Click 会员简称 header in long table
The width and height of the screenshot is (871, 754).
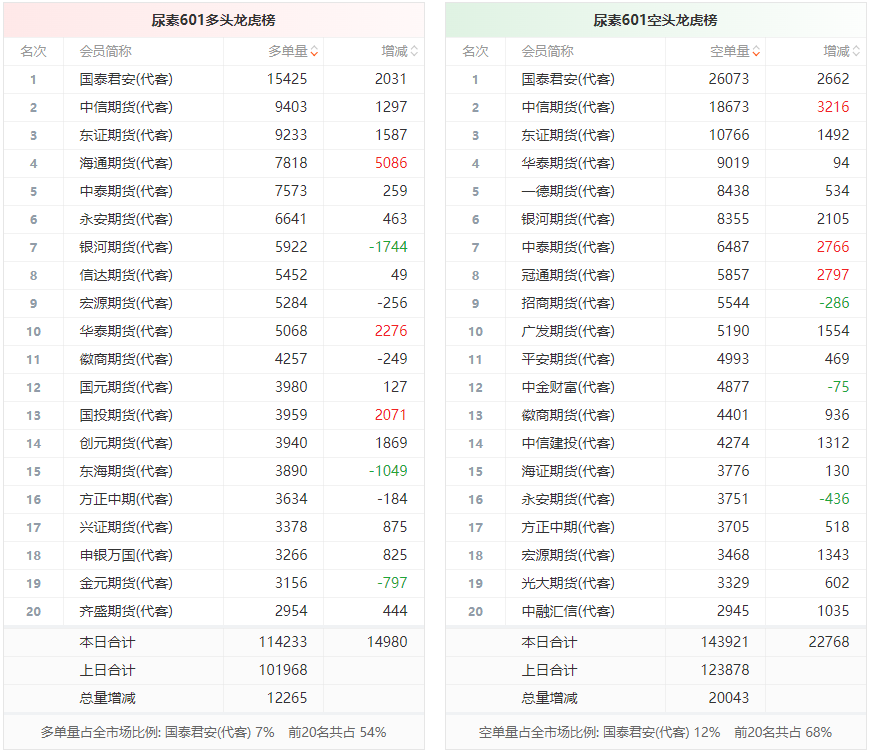pos(106,52)
